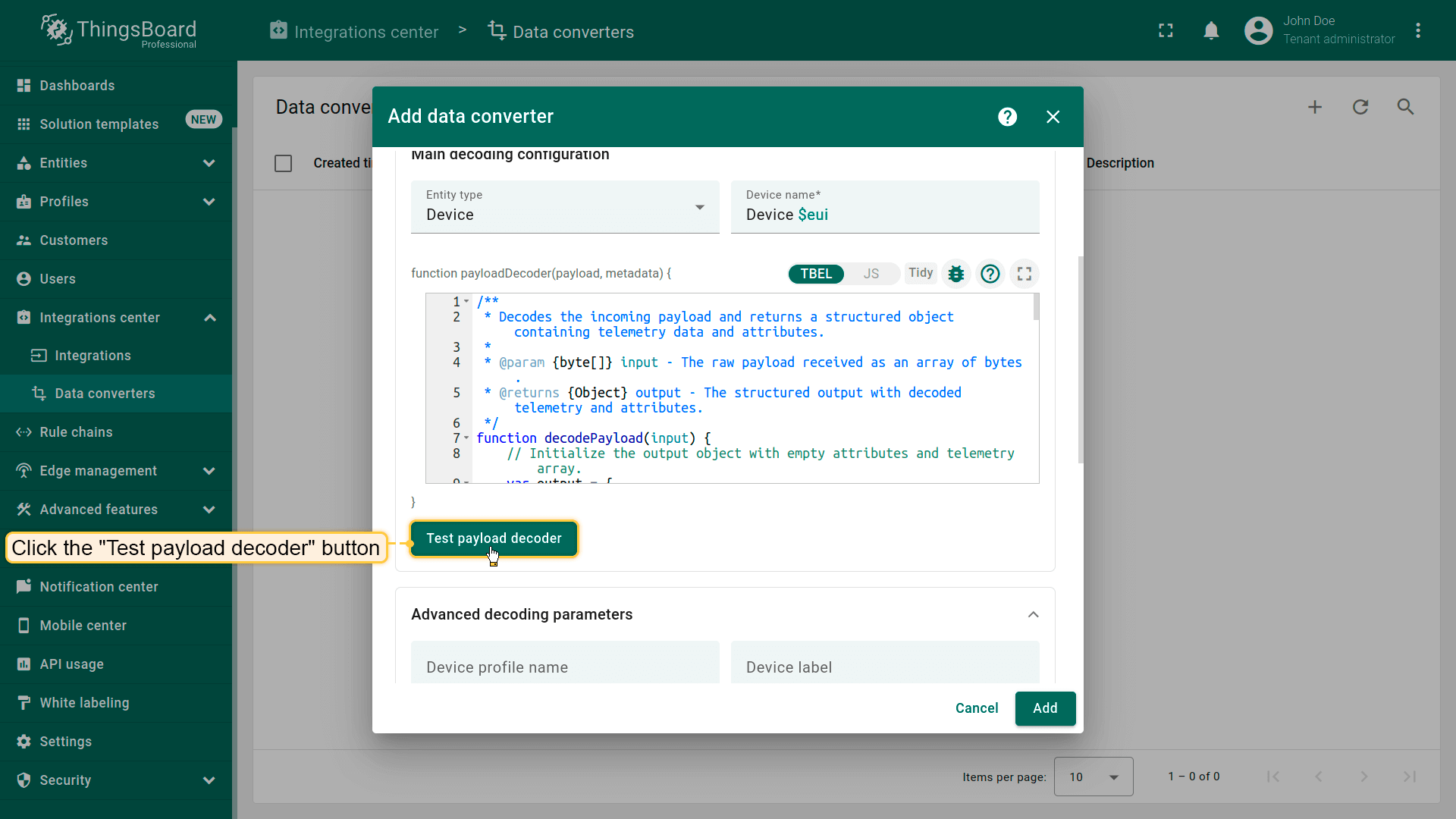The image size is (1456, 819).
Task: Open the notifications bell
Action: tap(1211, 30)
